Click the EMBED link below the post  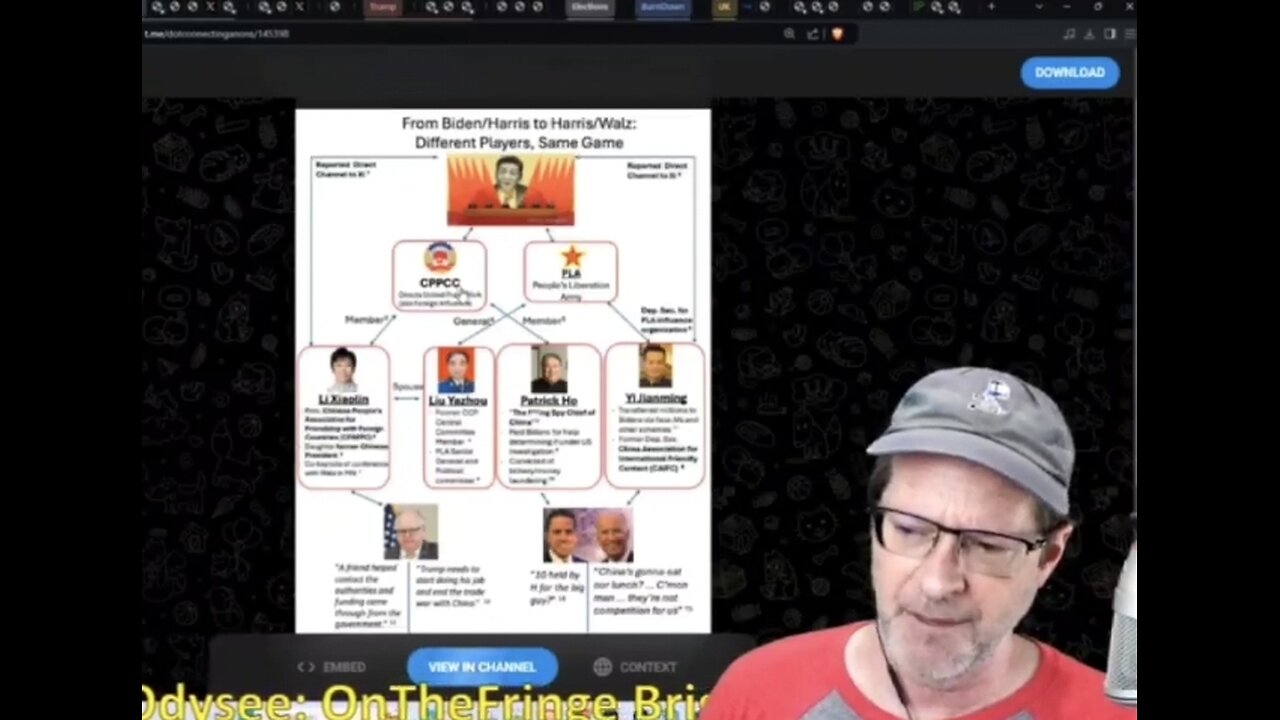tap(344, 667)
